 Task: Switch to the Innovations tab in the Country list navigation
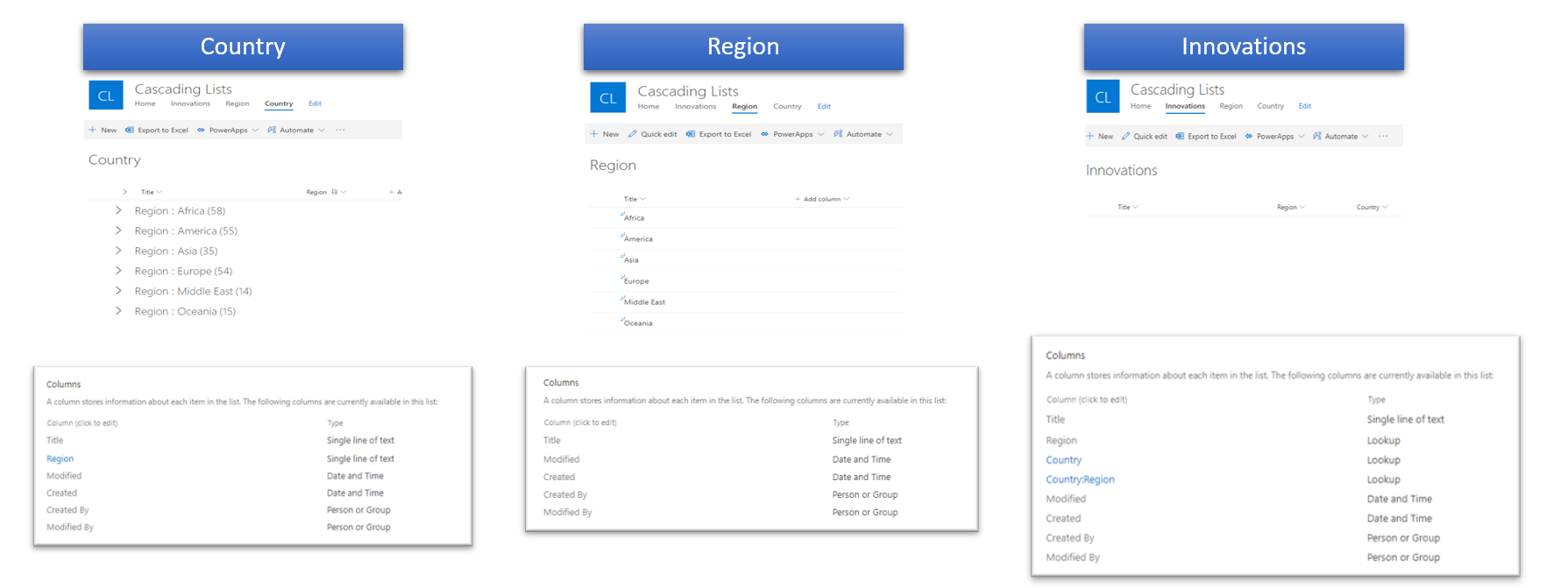click(190, 103)
